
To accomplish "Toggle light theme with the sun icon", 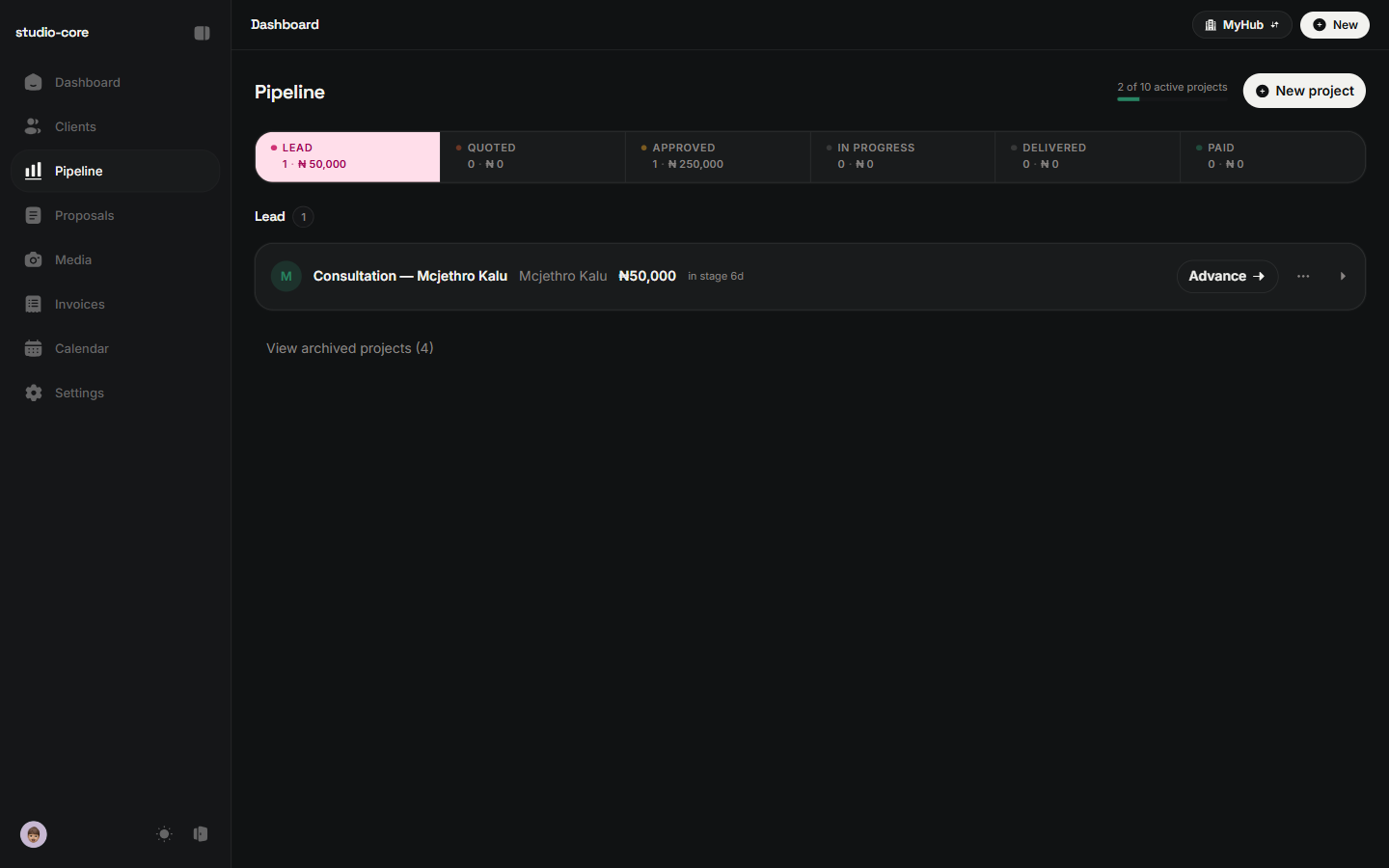I will coord(164,834).
